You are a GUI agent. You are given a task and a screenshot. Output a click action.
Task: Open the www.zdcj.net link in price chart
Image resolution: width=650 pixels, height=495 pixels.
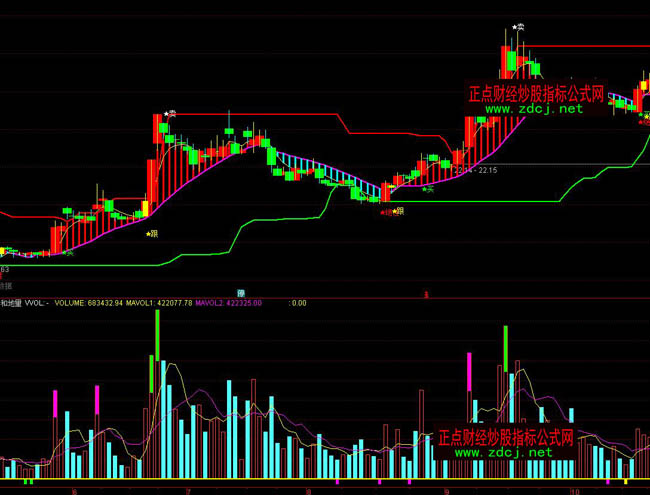[534, 110]
